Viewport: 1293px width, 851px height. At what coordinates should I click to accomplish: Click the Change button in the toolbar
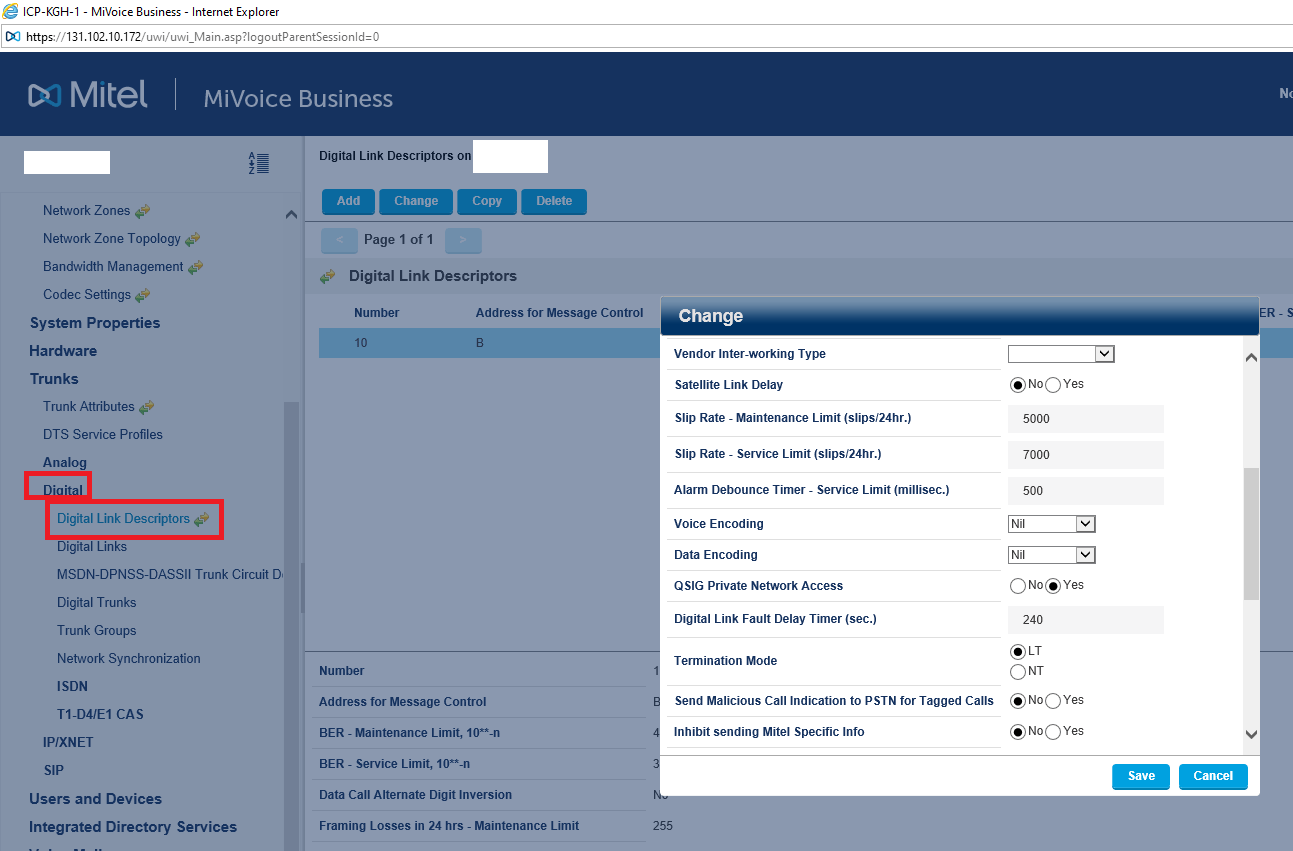coord(416,201)
